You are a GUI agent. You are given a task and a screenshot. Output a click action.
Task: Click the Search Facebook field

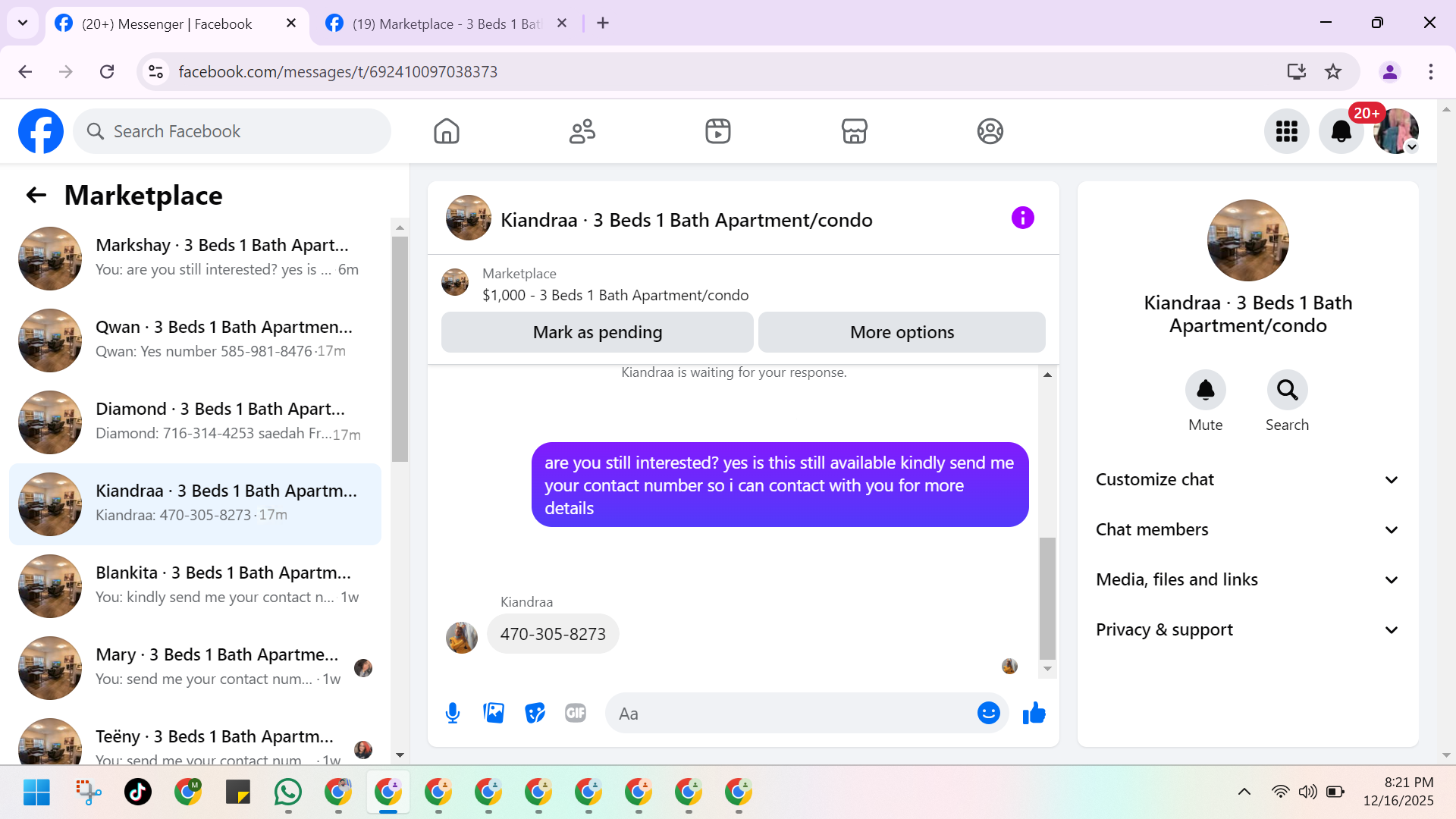[232, 131]
